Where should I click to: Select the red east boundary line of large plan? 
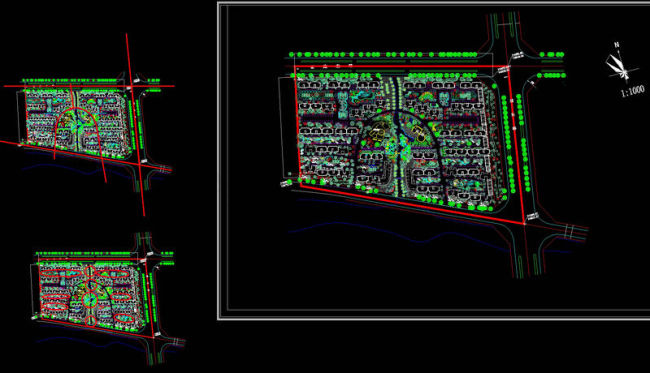click(516, 145)
